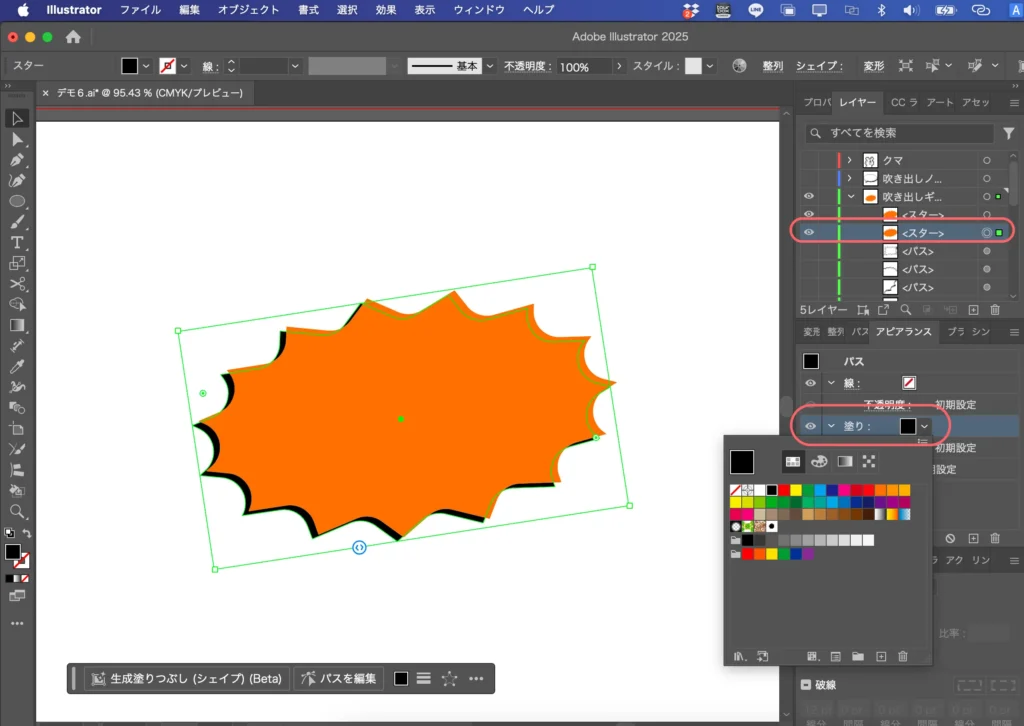The image size is (1024, 726).
Task: Click the すべてを検索 layer search field
Action: point(900,133)
